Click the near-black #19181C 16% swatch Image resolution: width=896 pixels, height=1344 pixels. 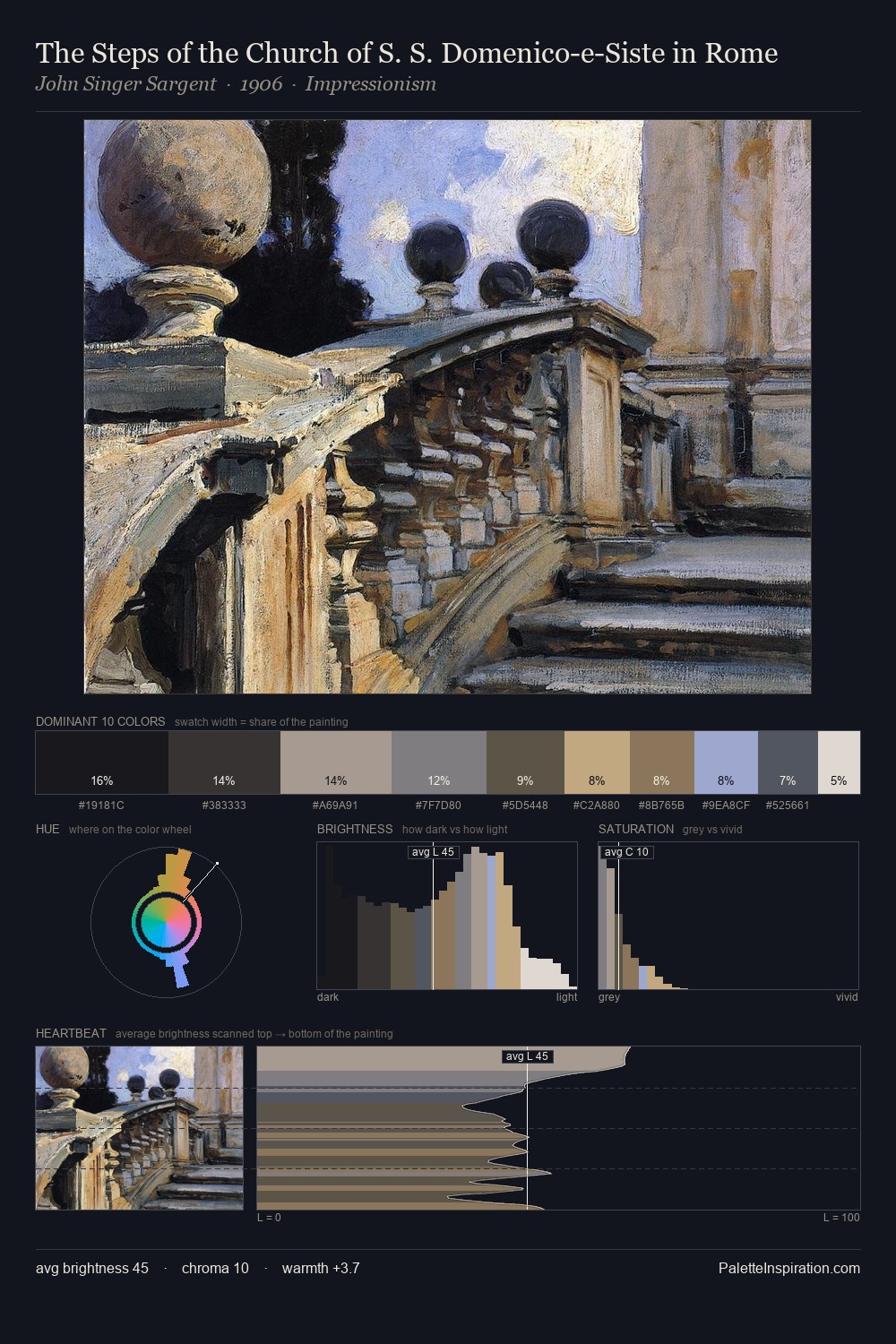click(102, 762)
